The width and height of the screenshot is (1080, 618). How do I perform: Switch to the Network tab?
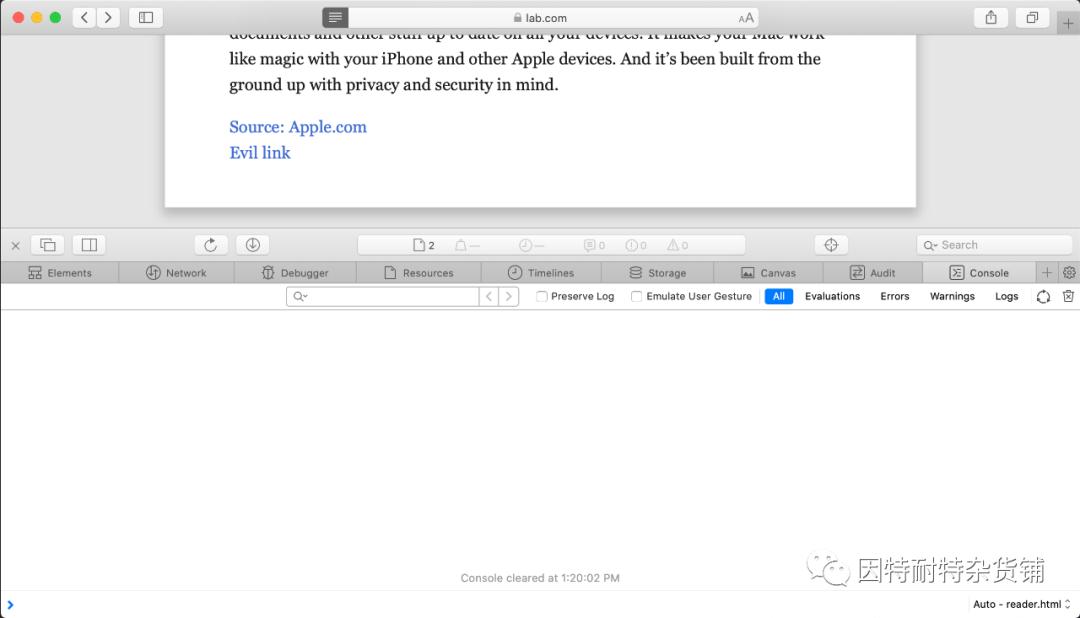176,273
